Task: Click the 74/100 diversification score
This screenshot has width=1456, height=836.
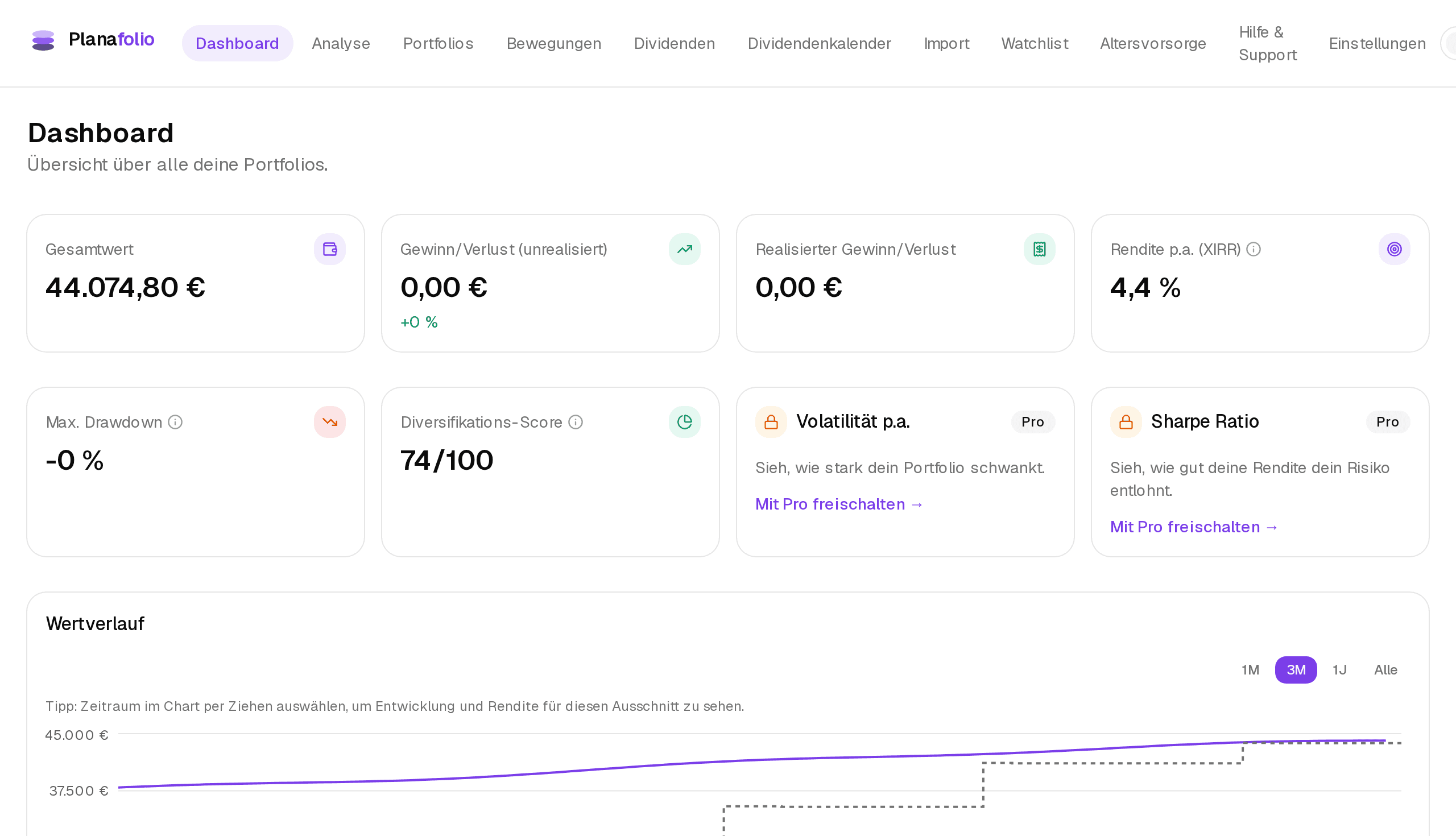Action: (446, 461)
